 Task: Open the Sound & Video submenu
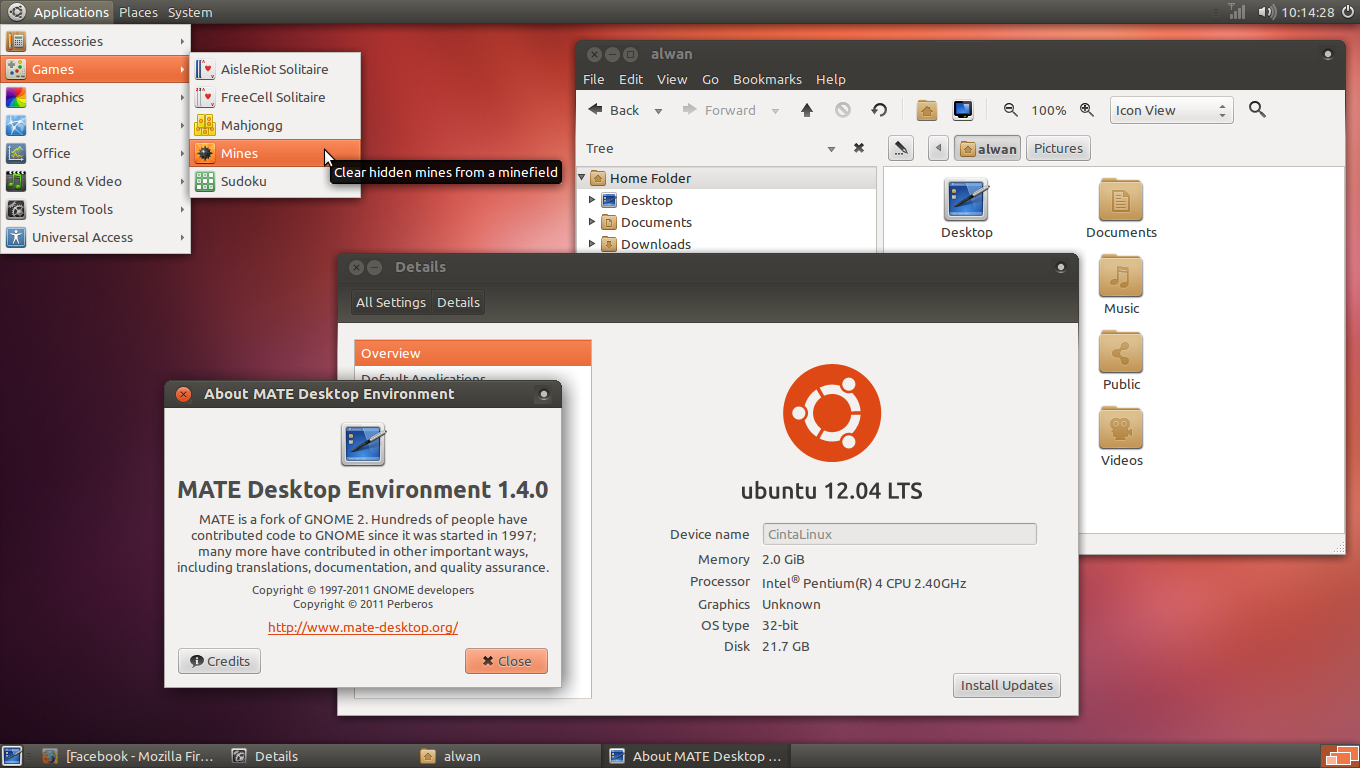click(x=96, y=181)
